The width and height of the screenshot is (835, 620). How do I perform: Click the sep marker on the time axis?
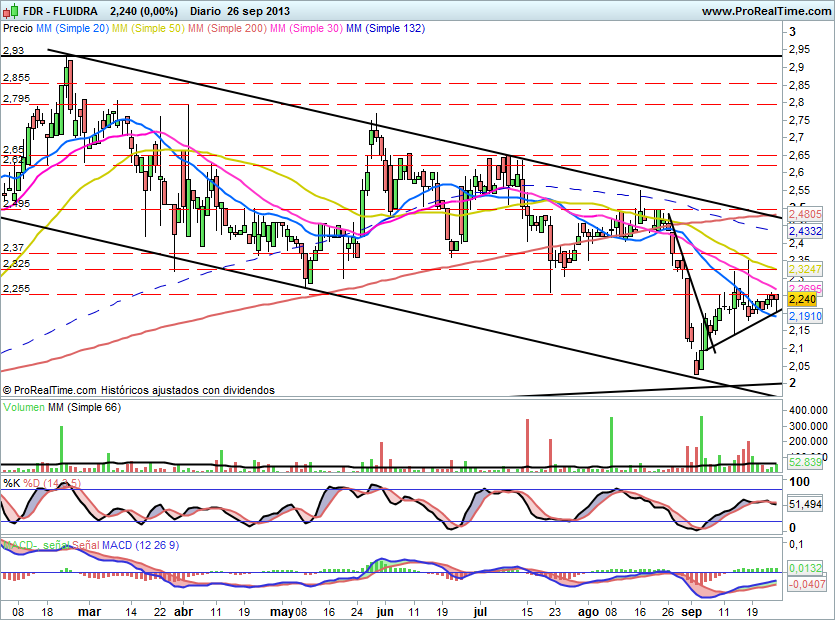693,608
